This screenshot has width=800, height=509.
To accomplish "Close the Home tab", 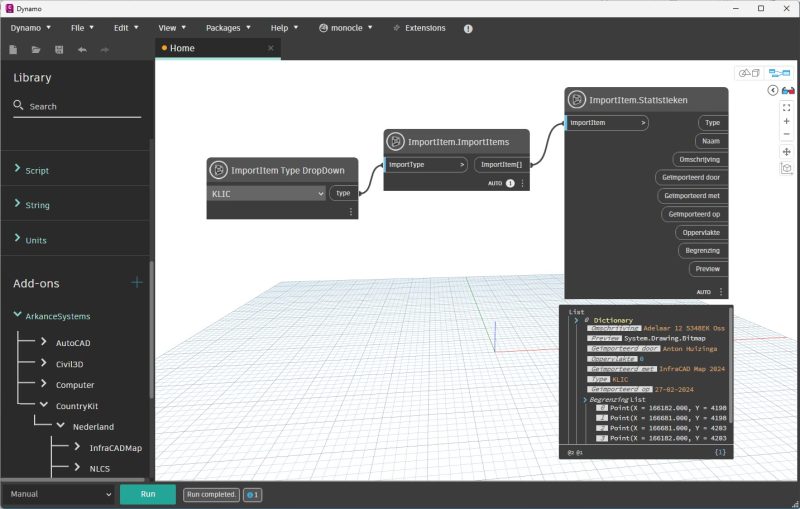I will pos(270,48).
